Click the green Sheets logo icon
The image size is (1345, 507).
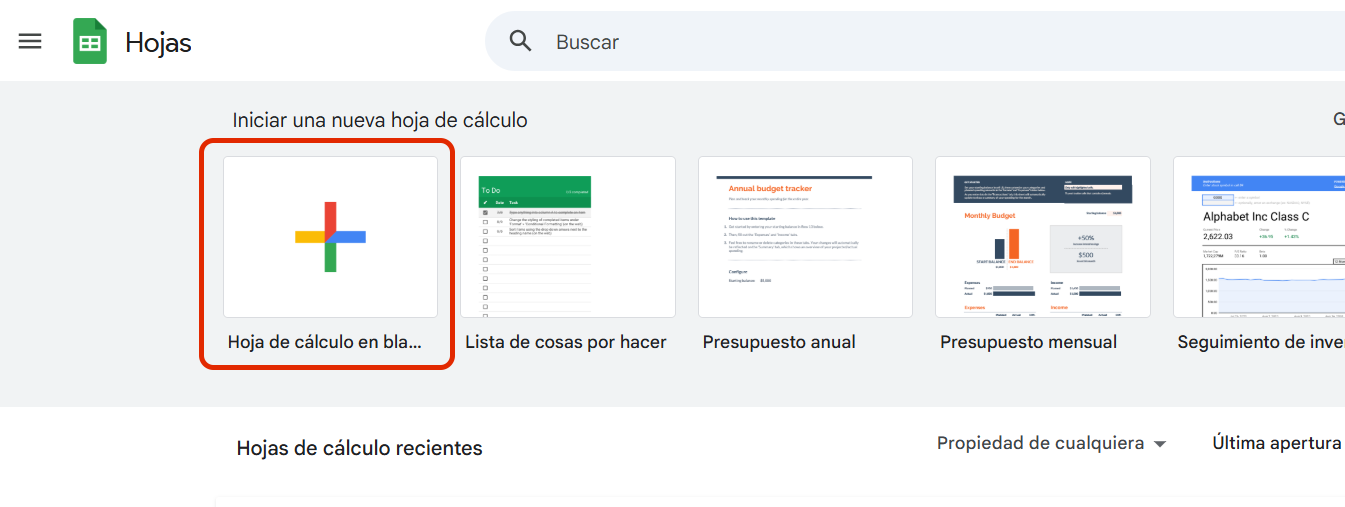point(90,42)
